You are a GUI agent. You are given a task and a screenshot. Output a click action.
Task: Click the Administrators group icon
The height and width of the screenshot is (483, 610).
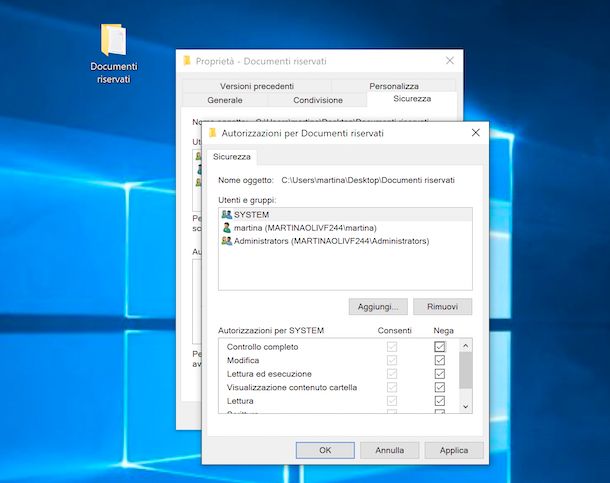tap(226, 241)
